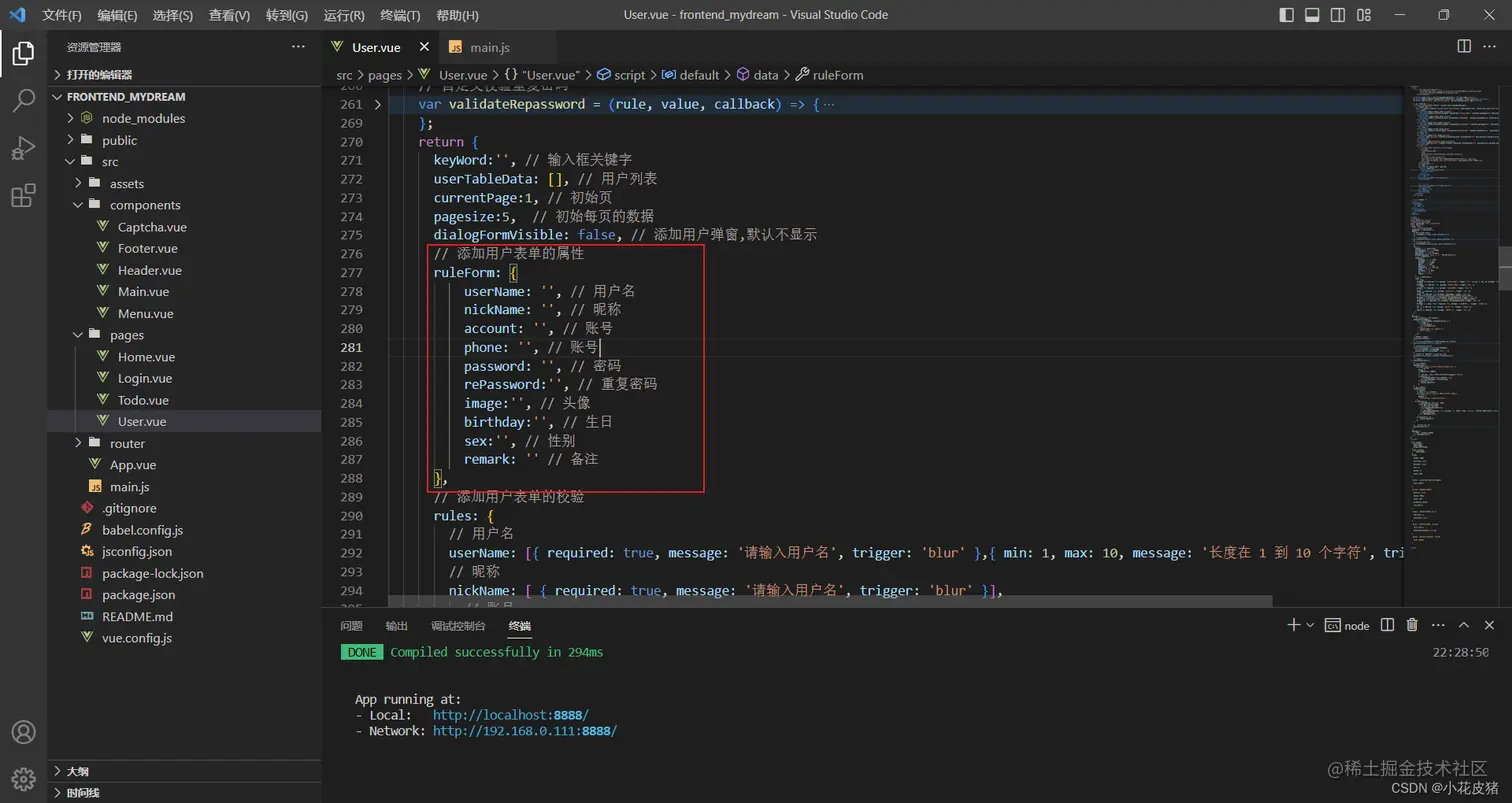Create a new terminal with plus icon
This screenshot has width=1512, height=803.
(x=1293, y=625)
